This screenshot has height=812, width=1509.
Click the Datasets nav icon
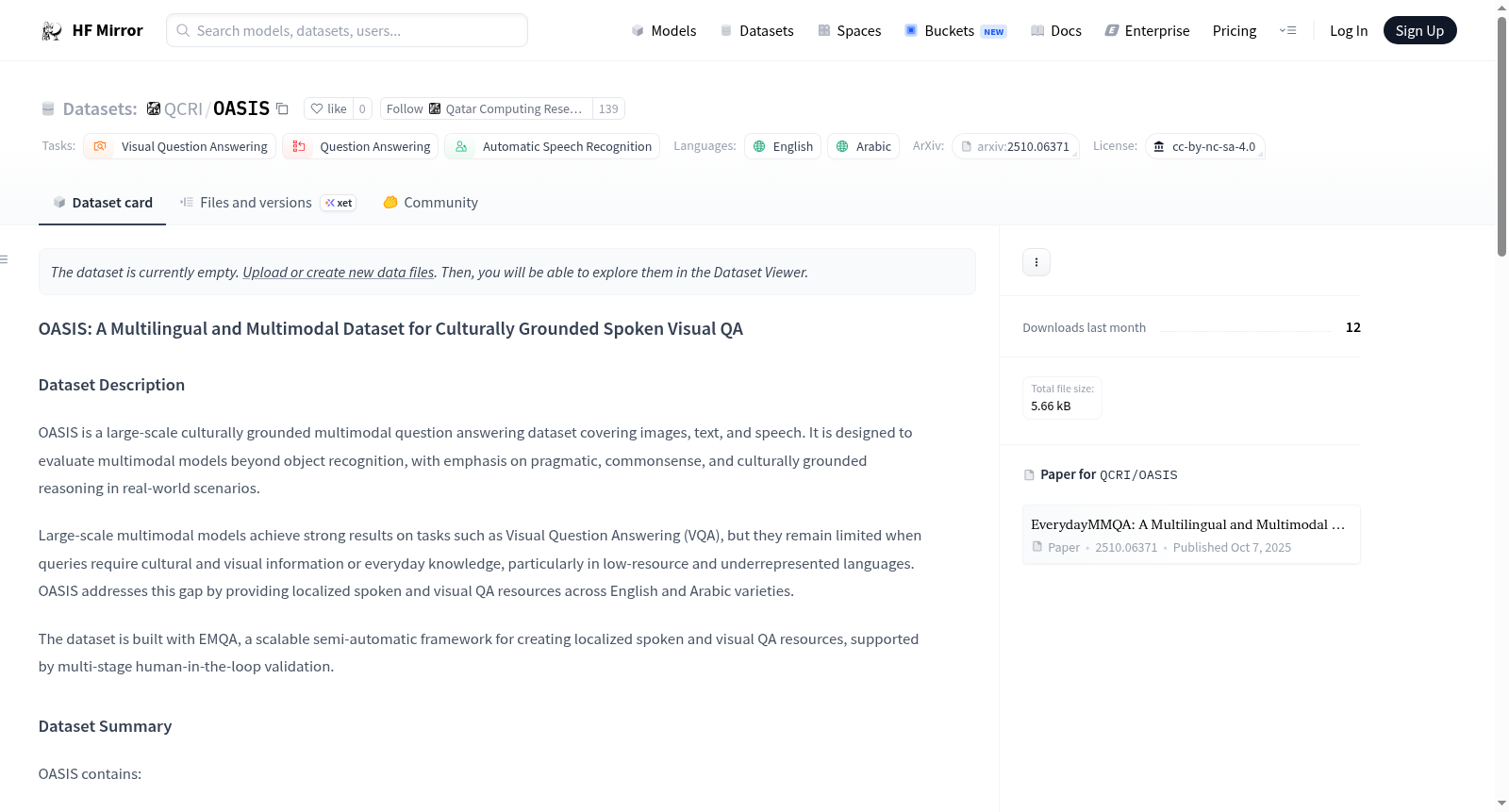[x=726, y=31]
